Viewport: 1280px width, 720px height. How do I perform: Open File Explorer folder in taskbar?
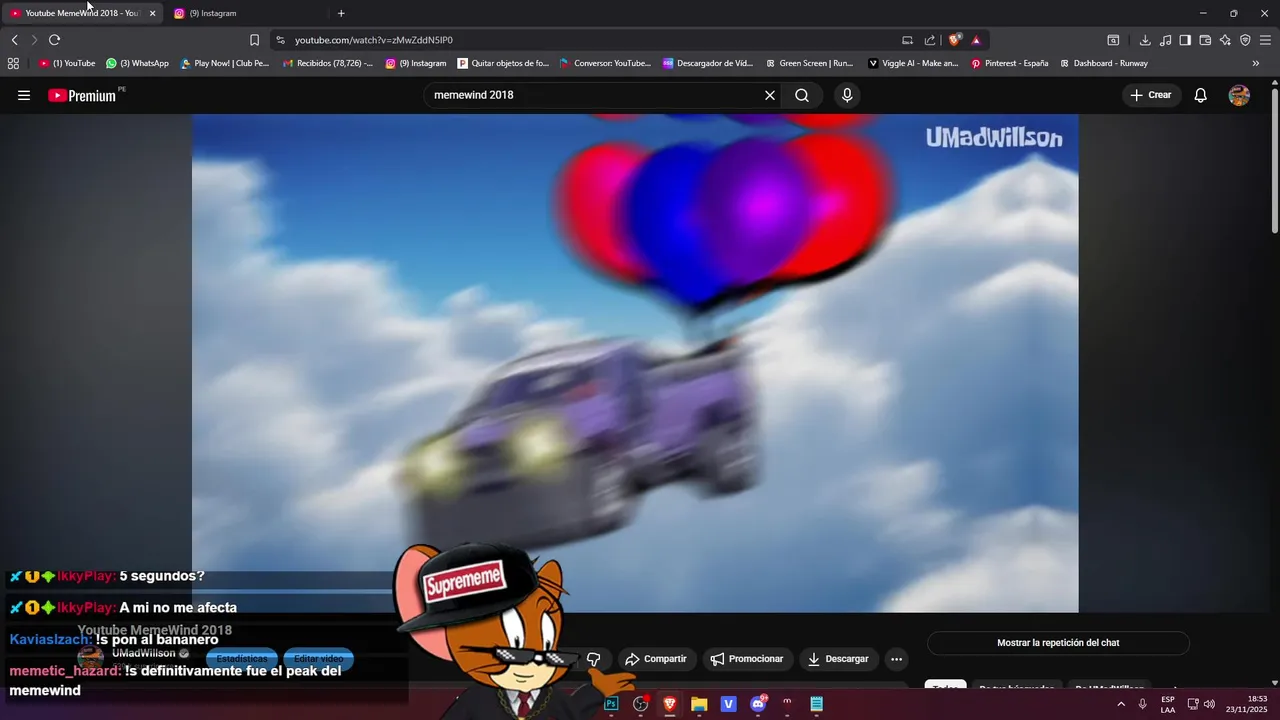coord(699,704)
